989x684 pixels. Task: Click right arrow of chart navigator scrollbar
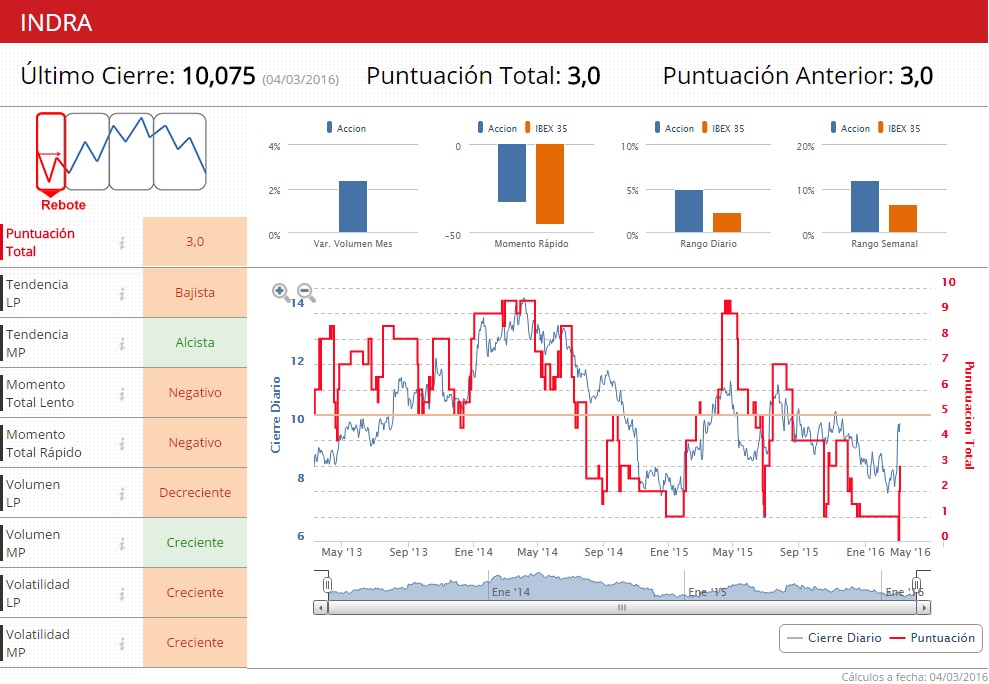click(924, 608)
